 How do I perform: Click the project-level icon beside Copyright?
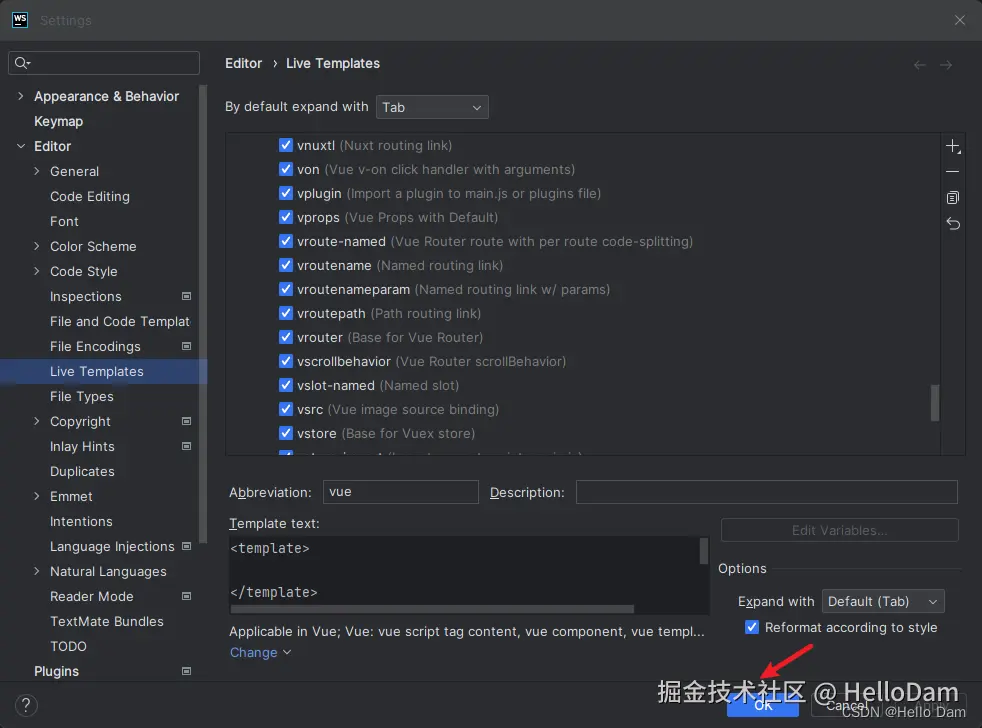(186, 422)
